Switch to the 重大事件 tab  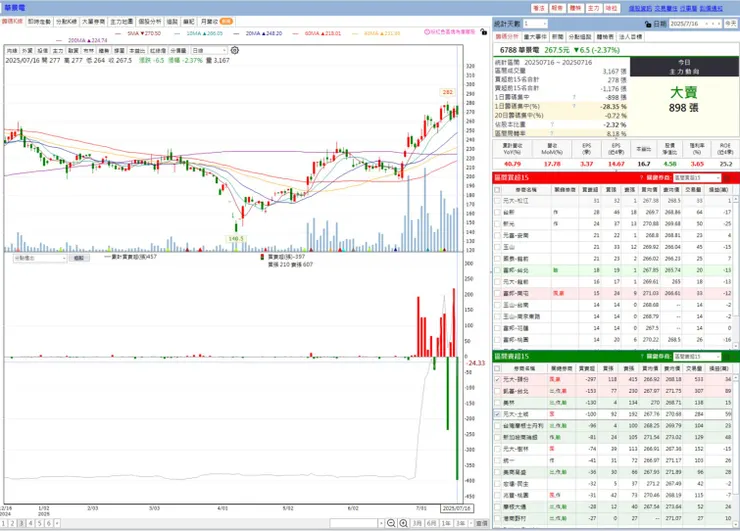(x=535, y=37)
